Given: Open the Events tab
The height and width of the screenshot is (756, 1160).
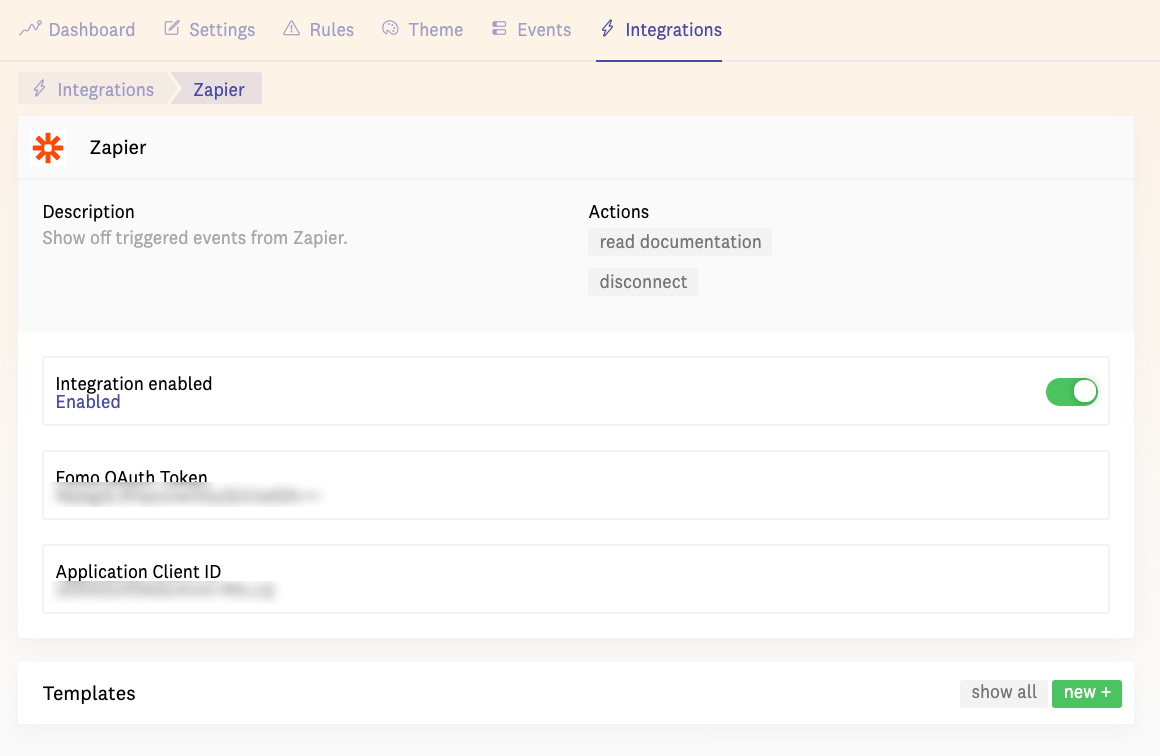Looking at the screenshot, I should pyautogui.click(x=532, y=30).
